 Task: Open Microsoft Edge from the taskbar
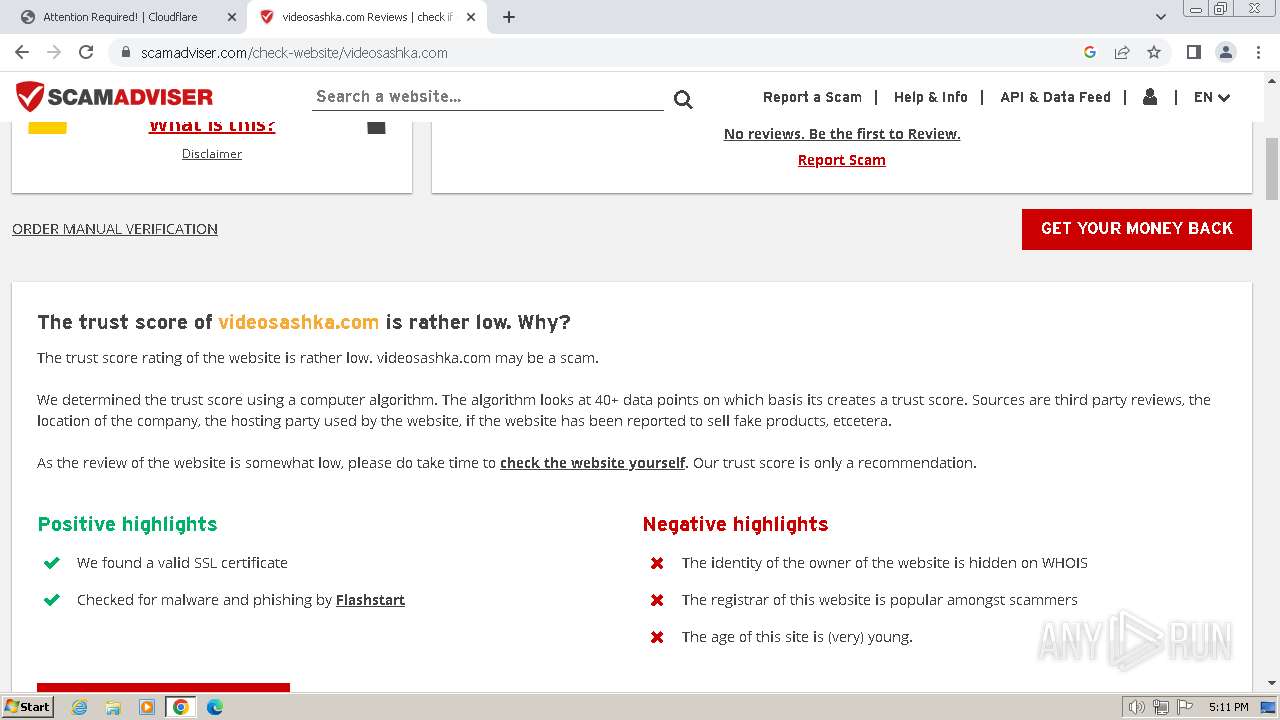coord(215,707)
